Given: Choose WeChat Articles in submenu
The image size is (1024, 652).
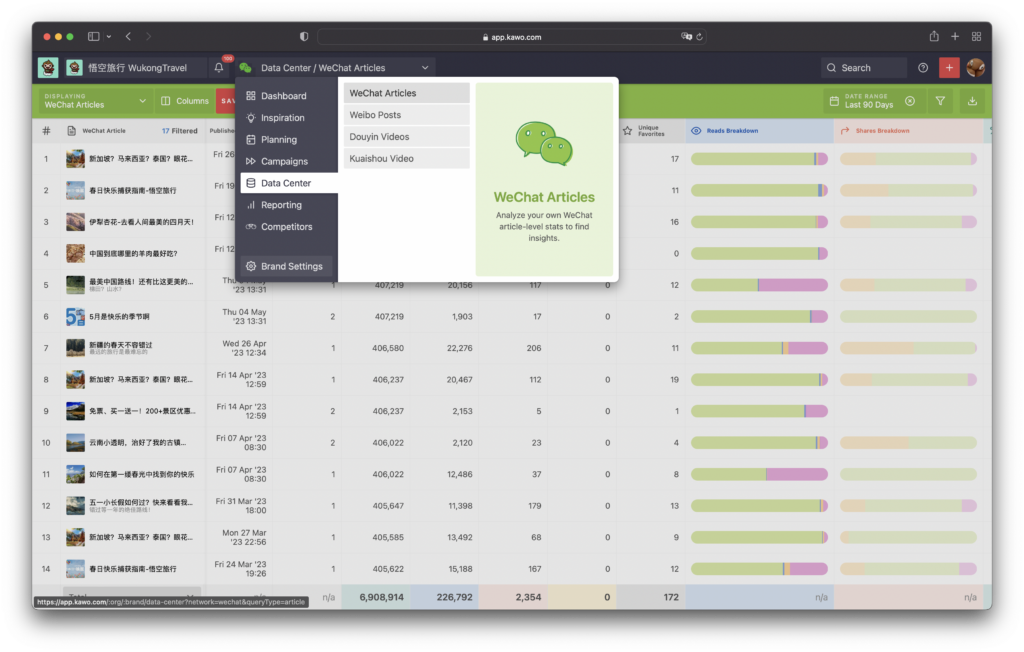Looking at the screenshot, I should [406, 93].
